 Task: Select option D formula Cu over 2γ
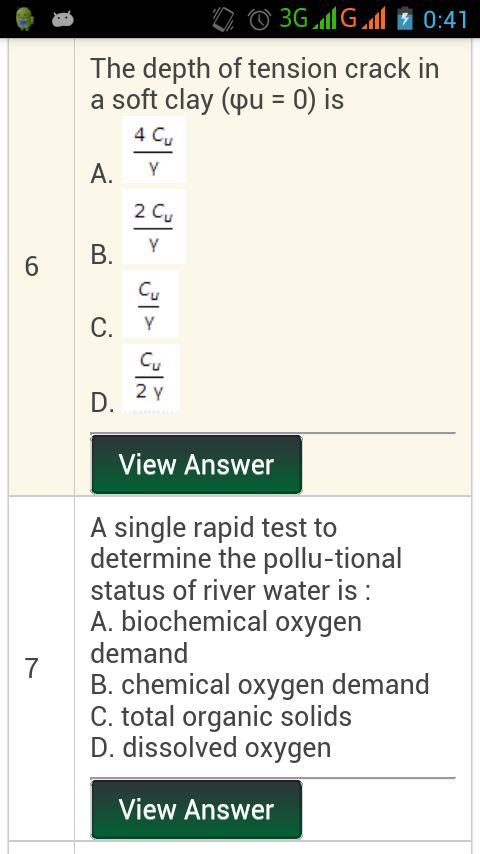click(150, 378)
